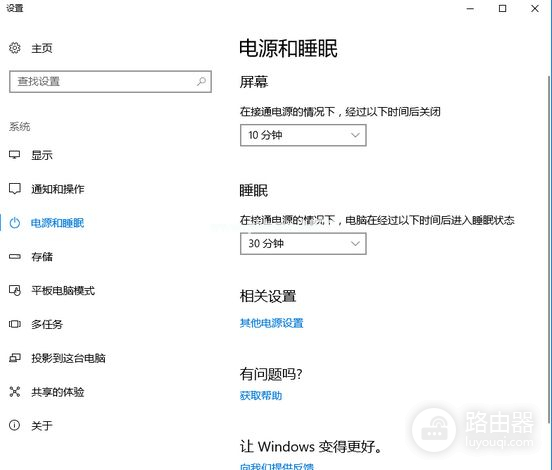Screen dimensions: 552x470
Task: Open the 关于 page
Action: pos(42,426)
